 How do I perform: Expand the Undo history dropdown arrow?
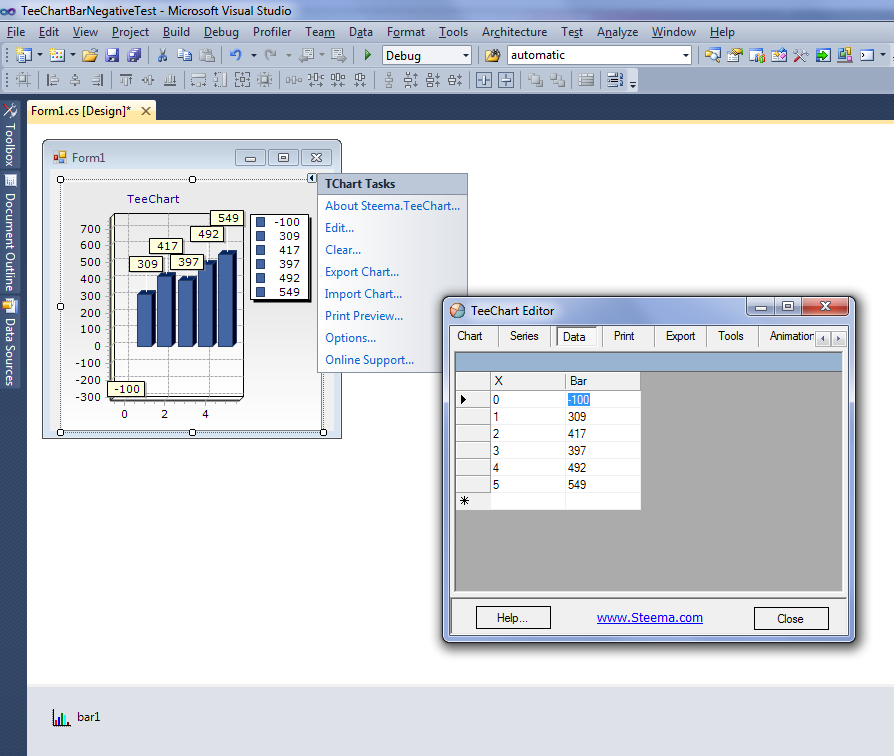coord(254,55)
